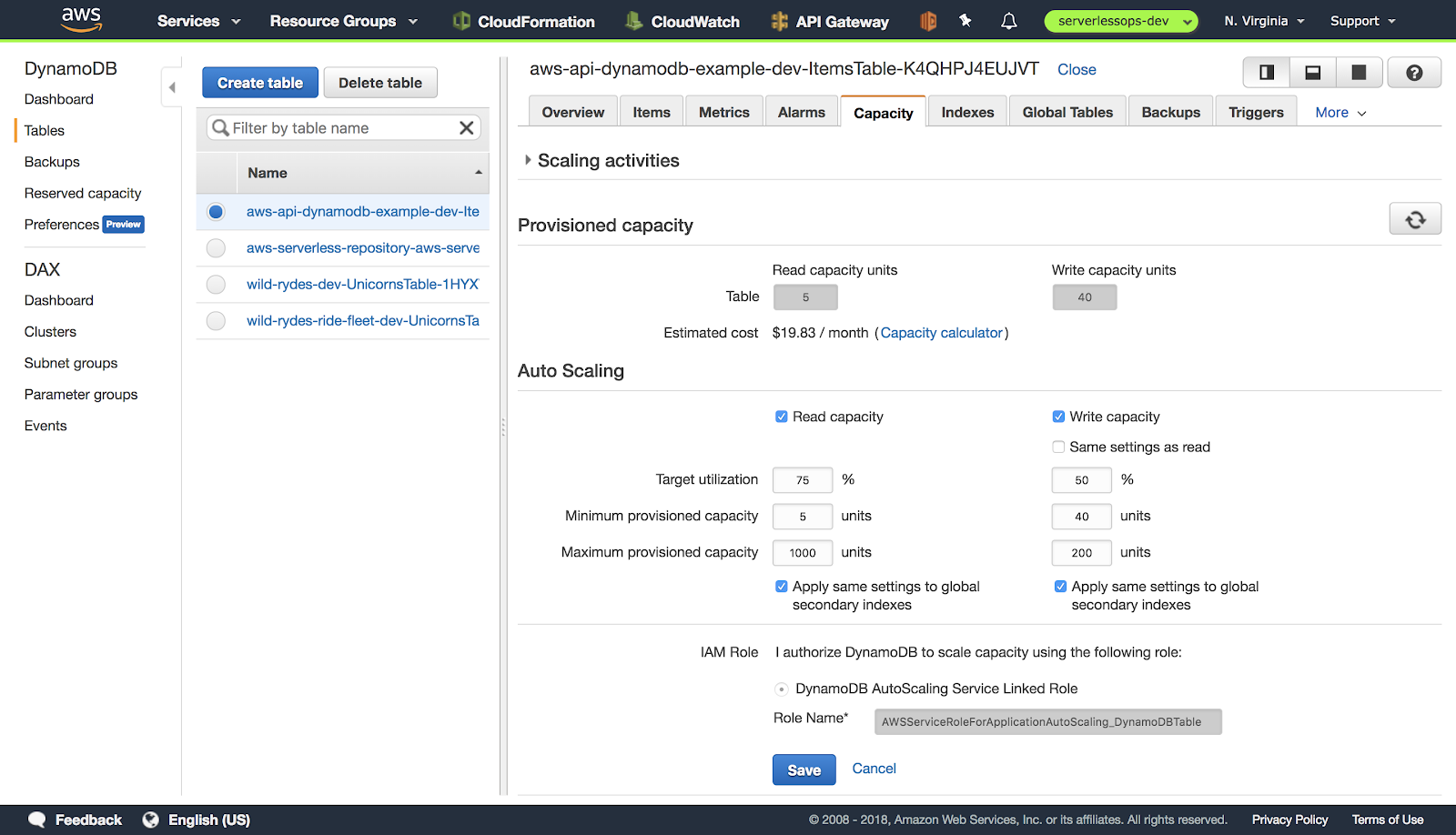Open the Services dropdown menu

[198, 21]
